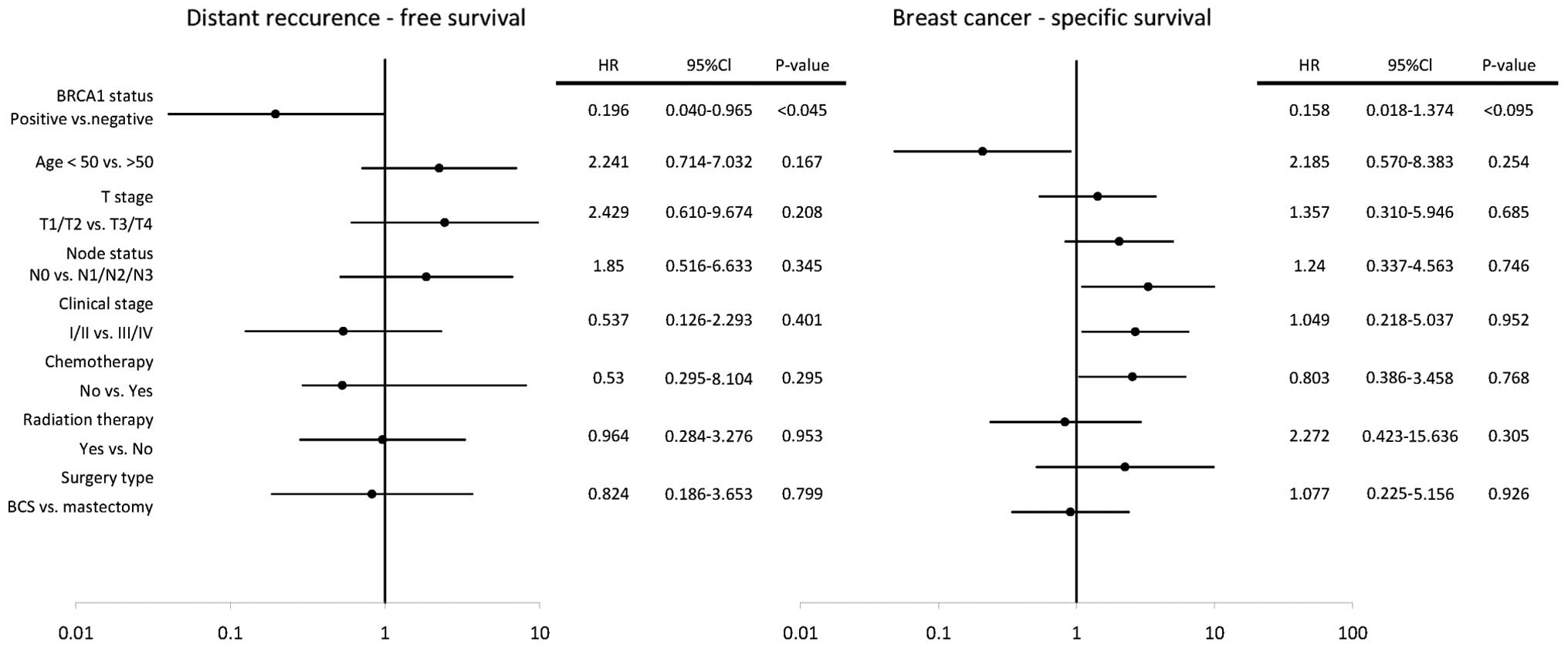Image resolution: width=1568 pixels, height=649 pixels.
Task: Click the BRCA1 data point in the distant recurrence plot
Action: tap(276, 114)
